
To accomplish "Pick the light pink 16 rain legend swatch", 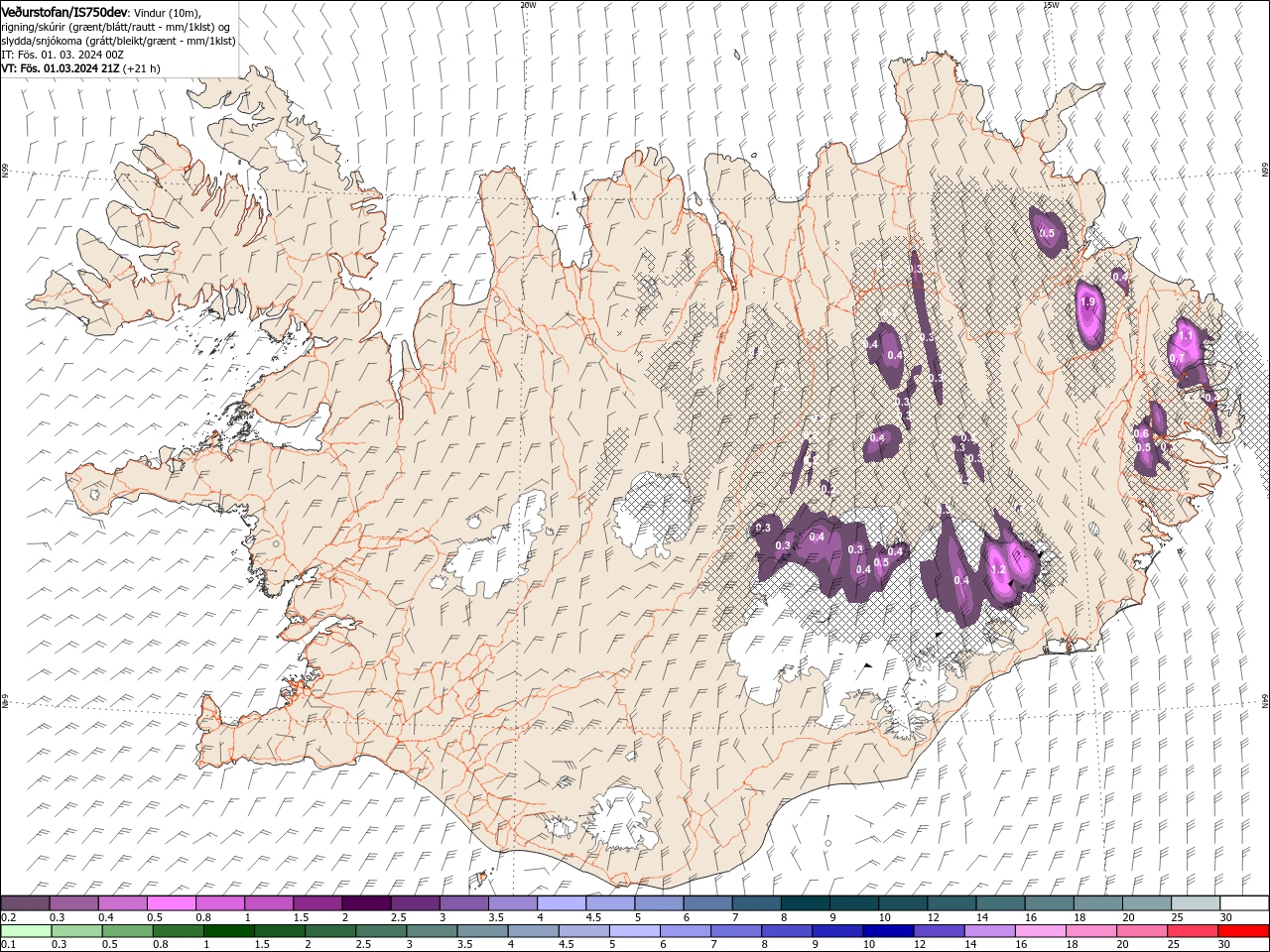I will coord(1040,931).
